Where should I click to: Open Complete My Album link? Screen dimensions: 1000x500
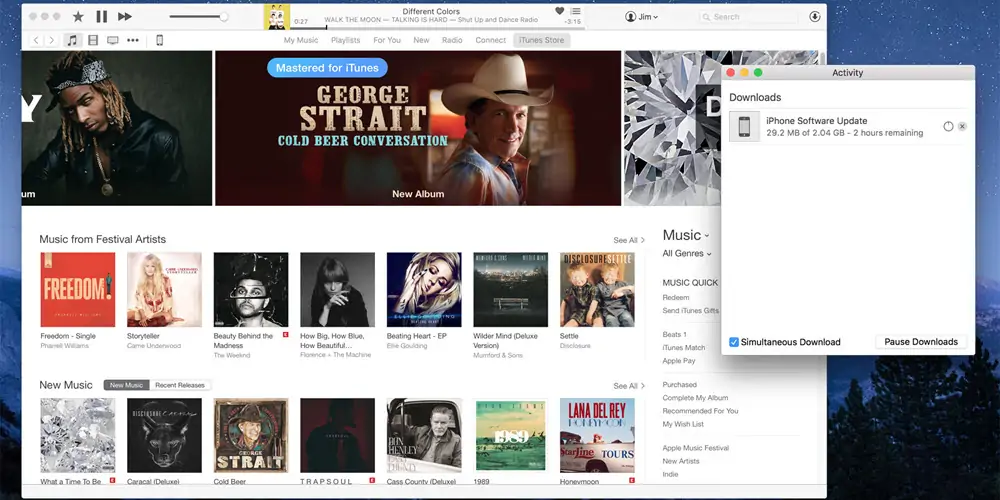coord(695,398)
